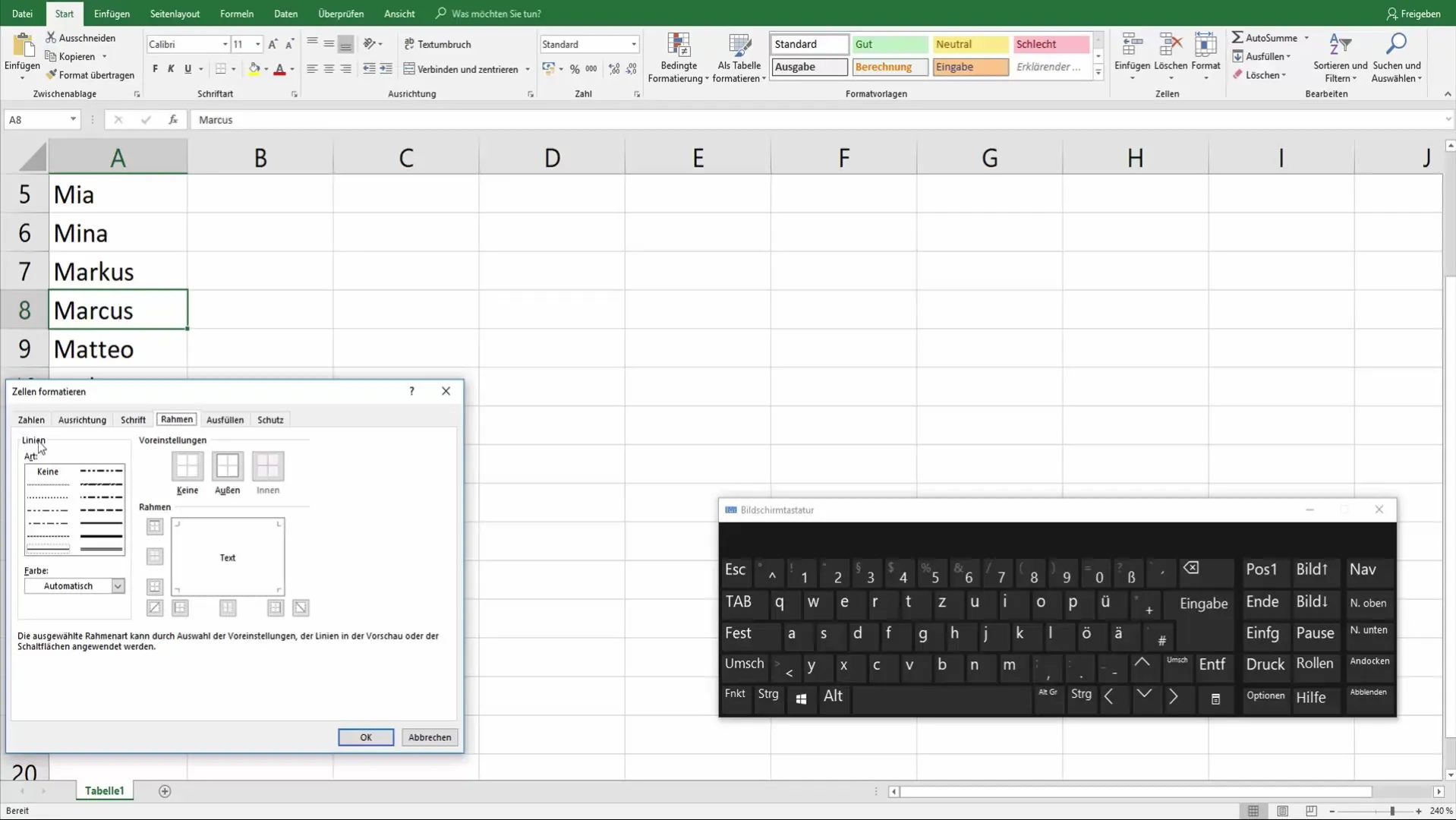Click the Textumbruch wrap text button
This screenshot has height=820, width=1456.
coord(438,44)
